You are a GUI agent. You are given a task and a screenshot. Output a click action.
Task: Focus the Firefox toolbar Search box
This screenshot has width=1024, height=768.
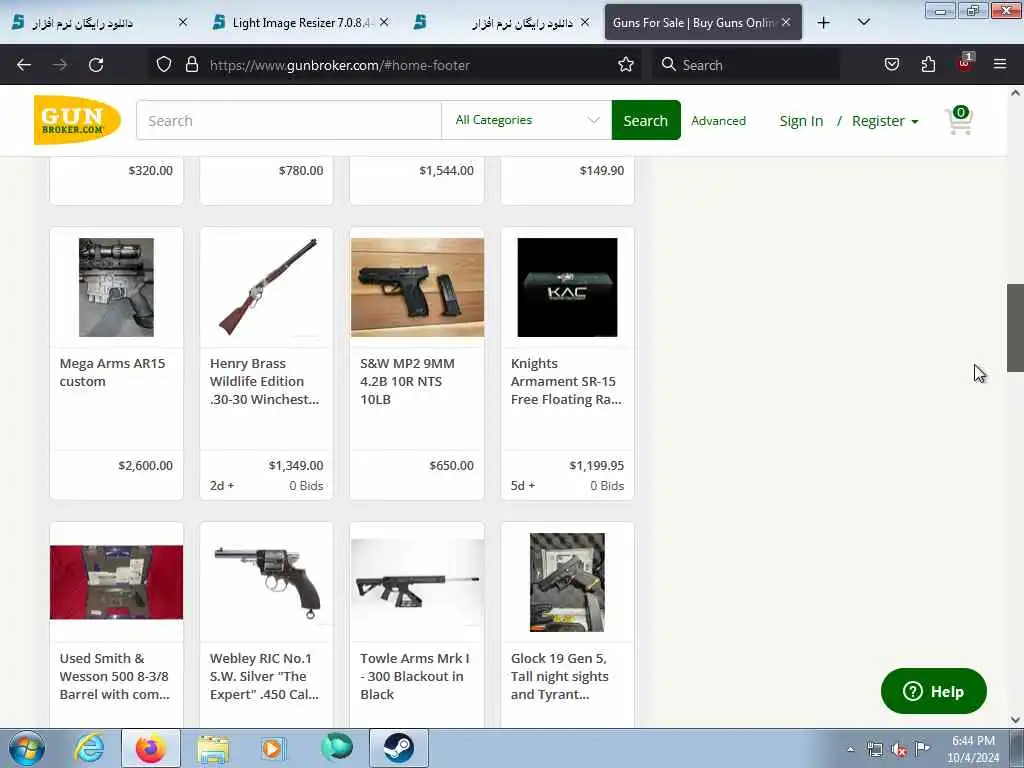tap(745, 65)
